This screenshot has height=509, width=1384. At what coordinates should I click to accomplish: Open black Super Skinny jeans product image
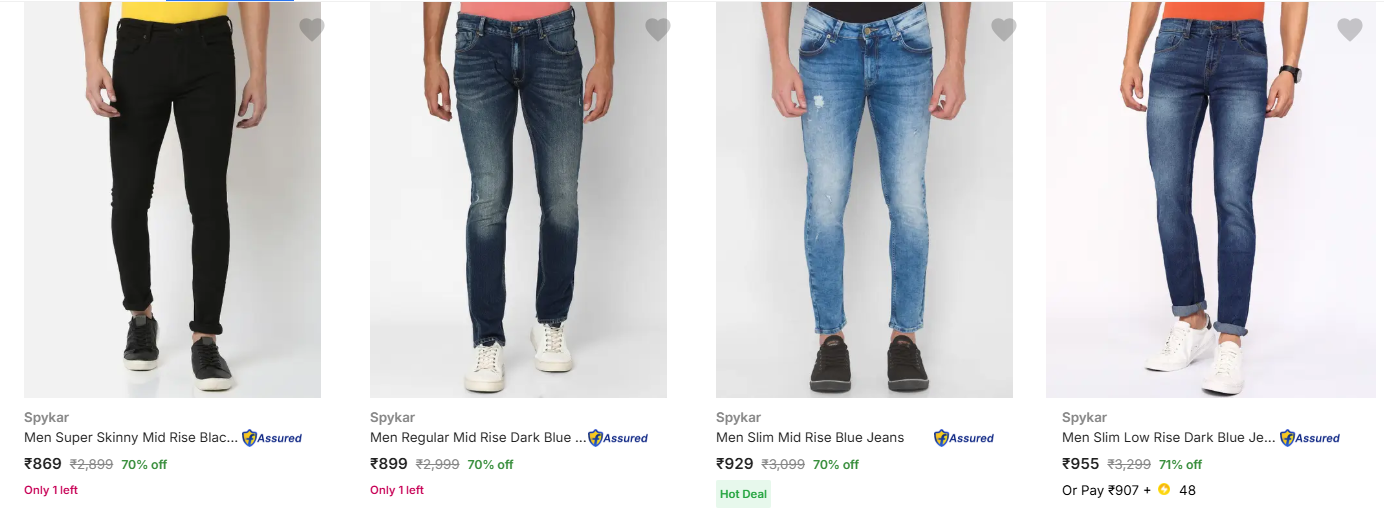172,200
